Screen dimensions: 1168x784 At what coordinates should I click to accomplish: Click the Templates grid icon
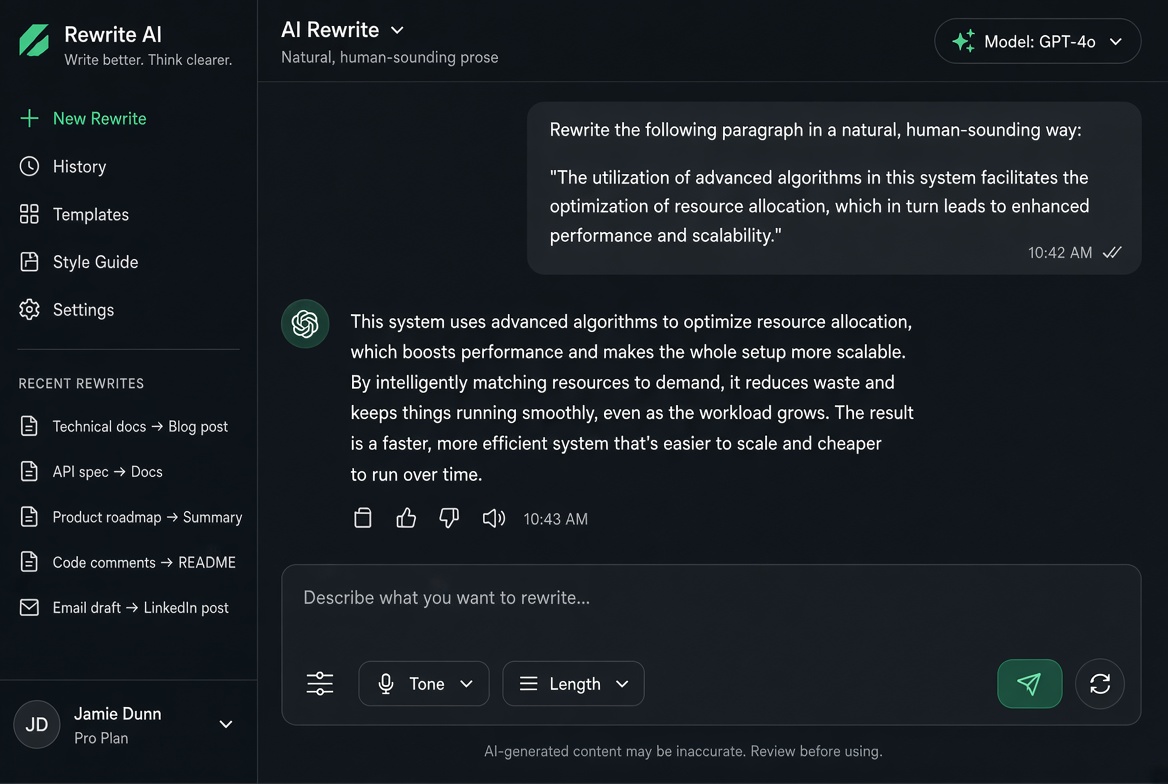[x=29, y=214]
